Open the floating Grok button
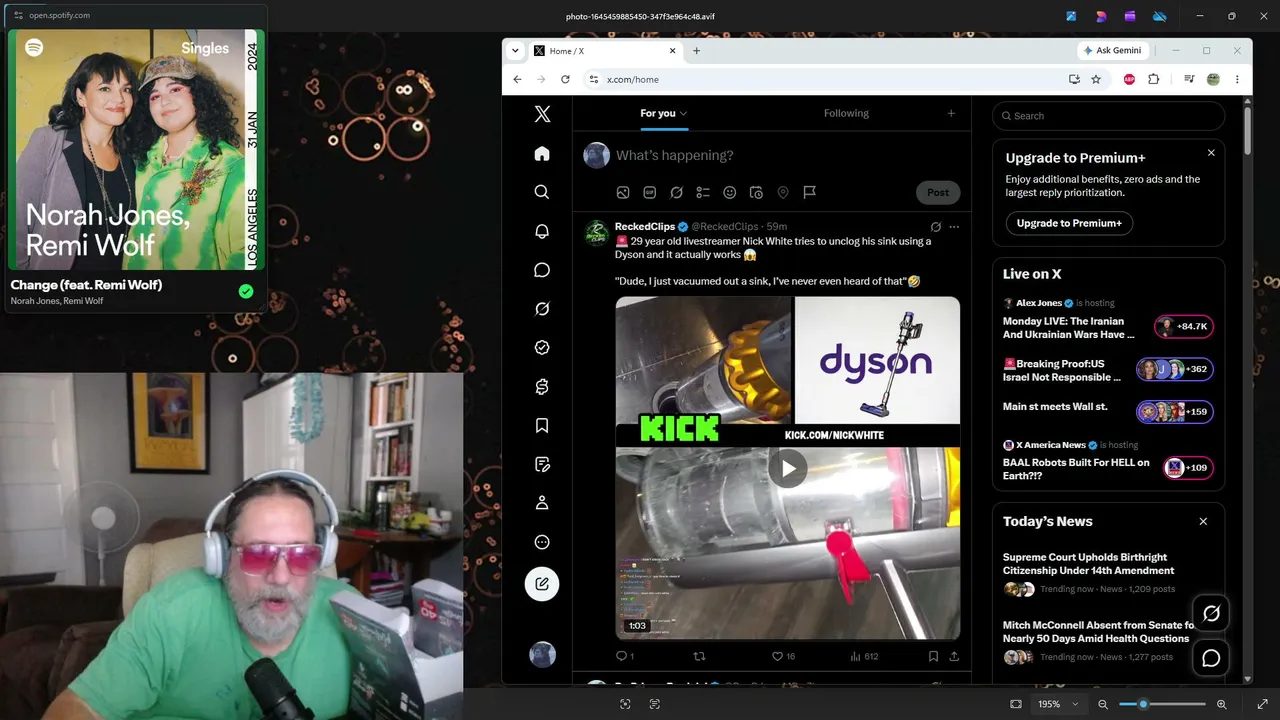This screenshot has height=720, width=1280. coord(1211,613)
